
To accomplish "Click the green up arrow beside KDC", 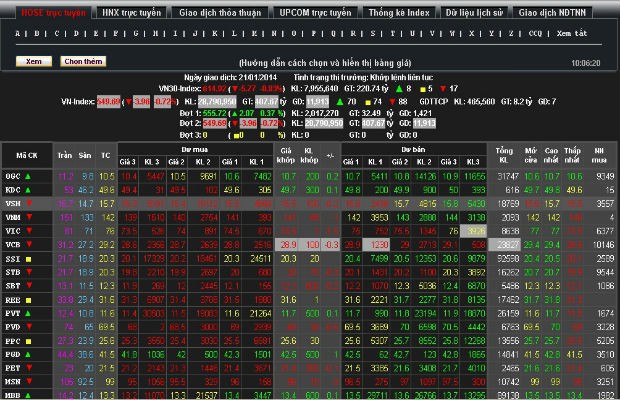I will pyautogui.click(x=28, y=189).
